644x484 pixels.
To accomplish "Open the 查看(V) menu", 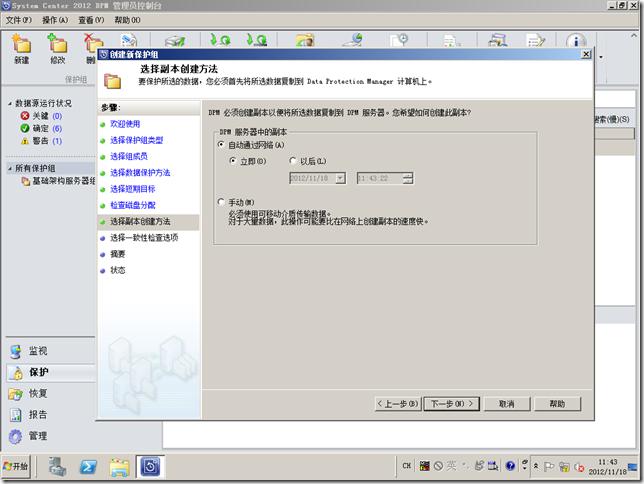I will point(91,20).
